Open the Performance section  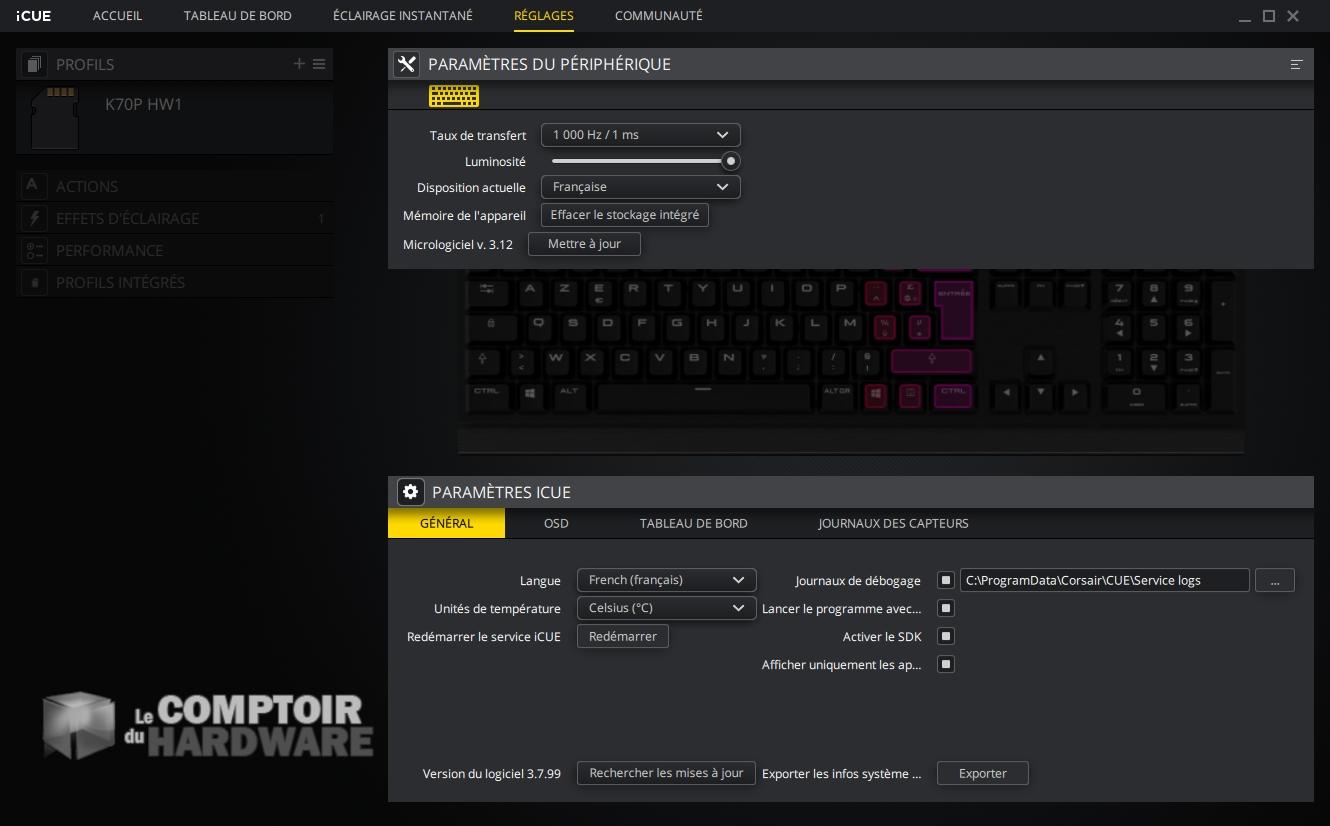pos(175,250)
